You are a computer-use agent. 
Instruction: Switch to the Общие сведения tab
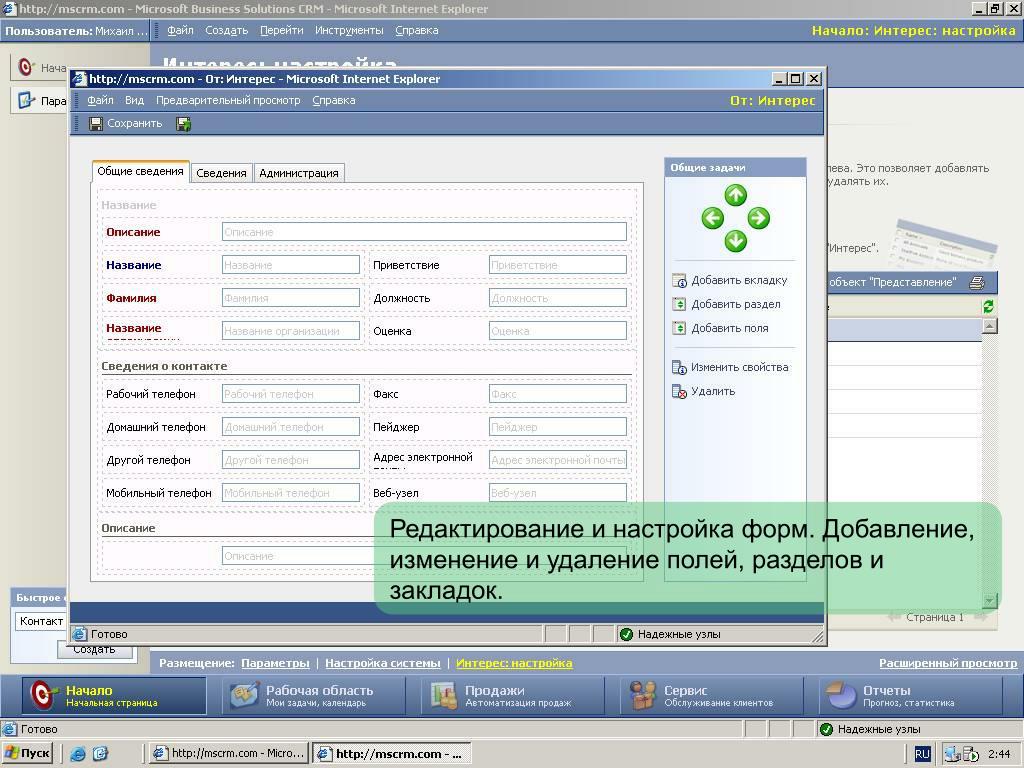click(x=140, y=171)
